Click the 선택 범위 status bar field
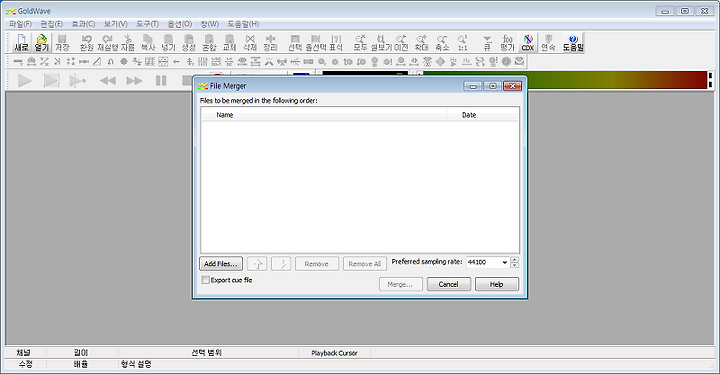The width and height of the screenshot is (720, 374). click(208, 353)
